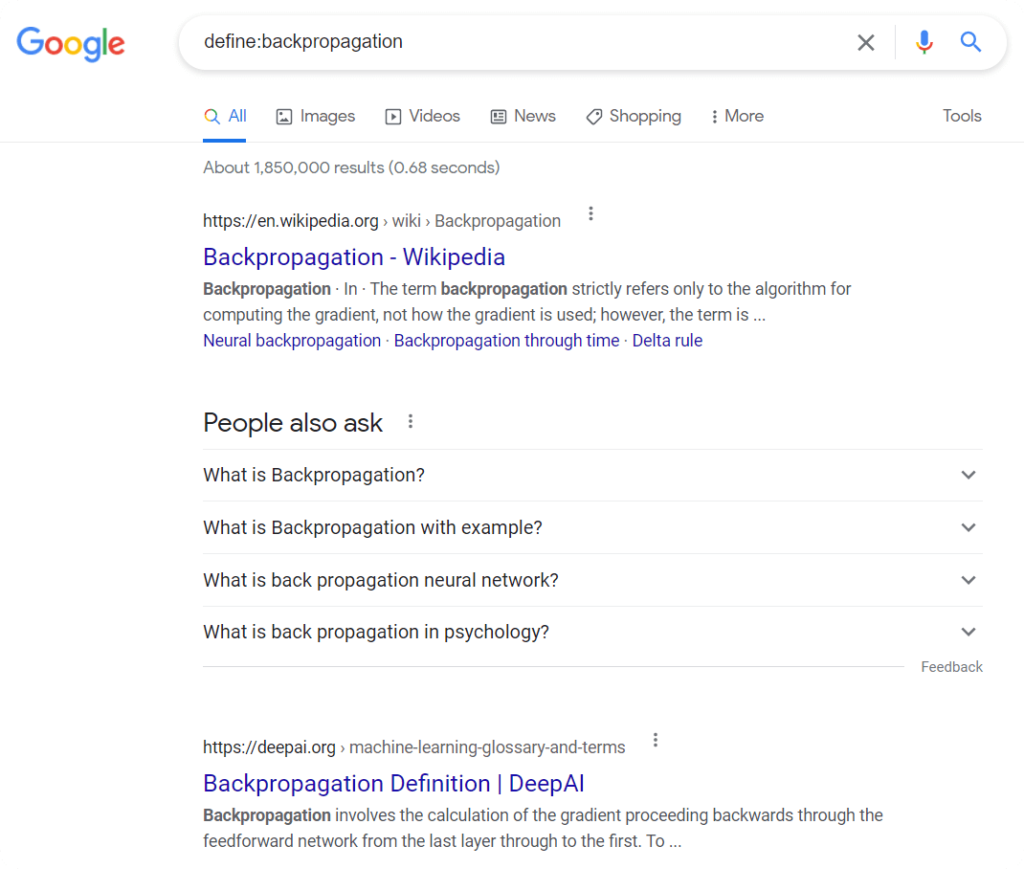Click the deepai.org URL breadcrumb
1024x869 pixels.
pos(414,747)
